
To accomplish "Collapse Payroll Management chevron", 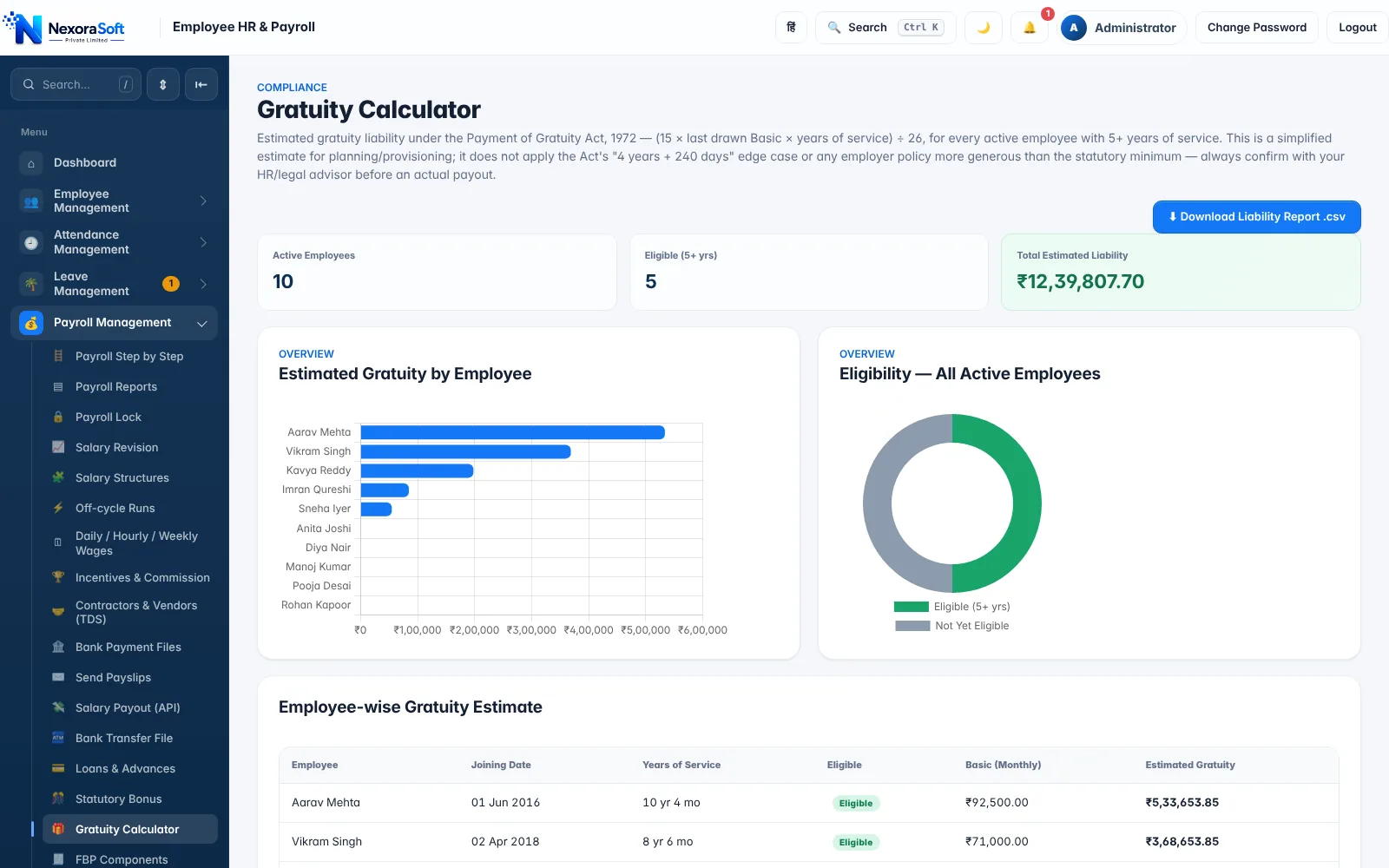I will 201,324.
